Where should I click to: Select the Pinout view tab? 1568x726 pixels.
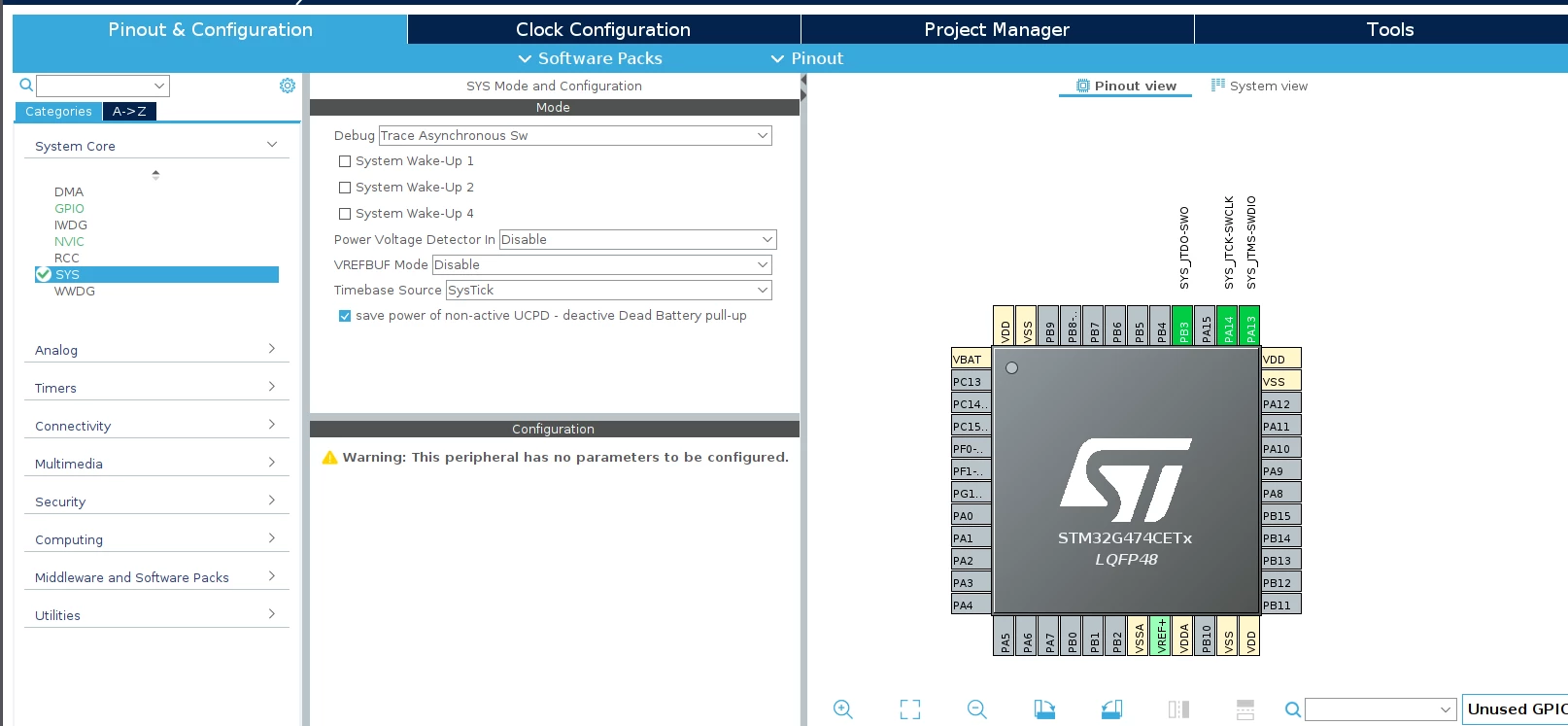coord(1126,86)
